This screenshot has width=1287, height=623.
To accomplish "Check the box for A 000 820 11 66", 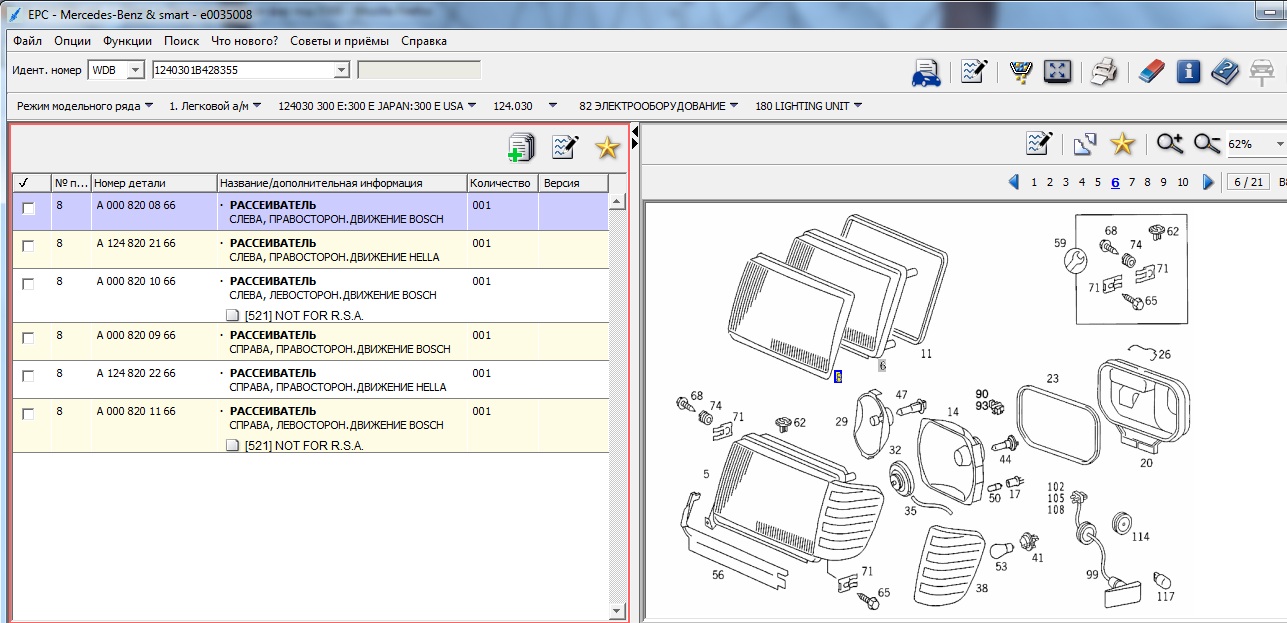I will click(x=28, y=414).
